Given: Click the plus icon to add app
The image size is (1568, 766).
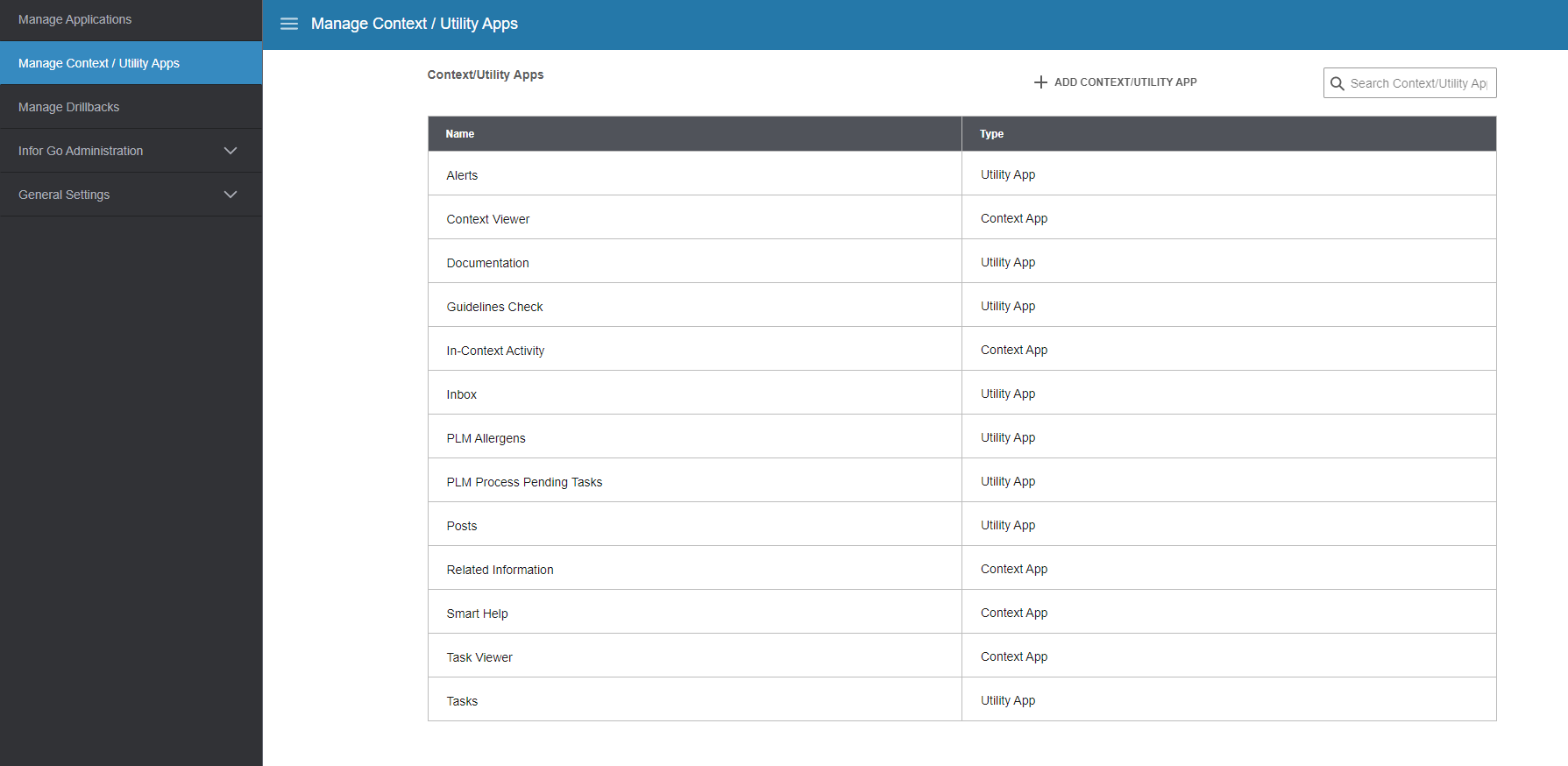Looking at the screenshot, I should 1040,82.
